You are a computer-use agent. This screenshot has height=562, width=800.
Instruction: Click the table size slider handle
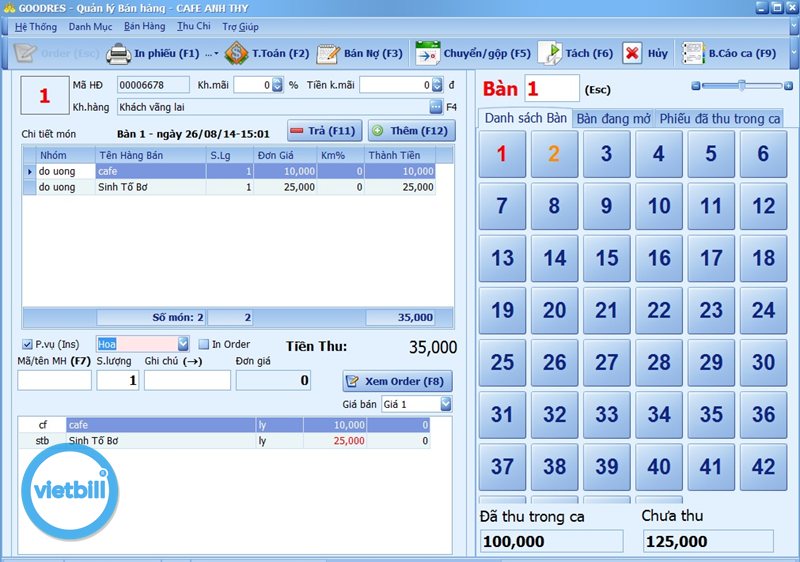click(742, 86)
